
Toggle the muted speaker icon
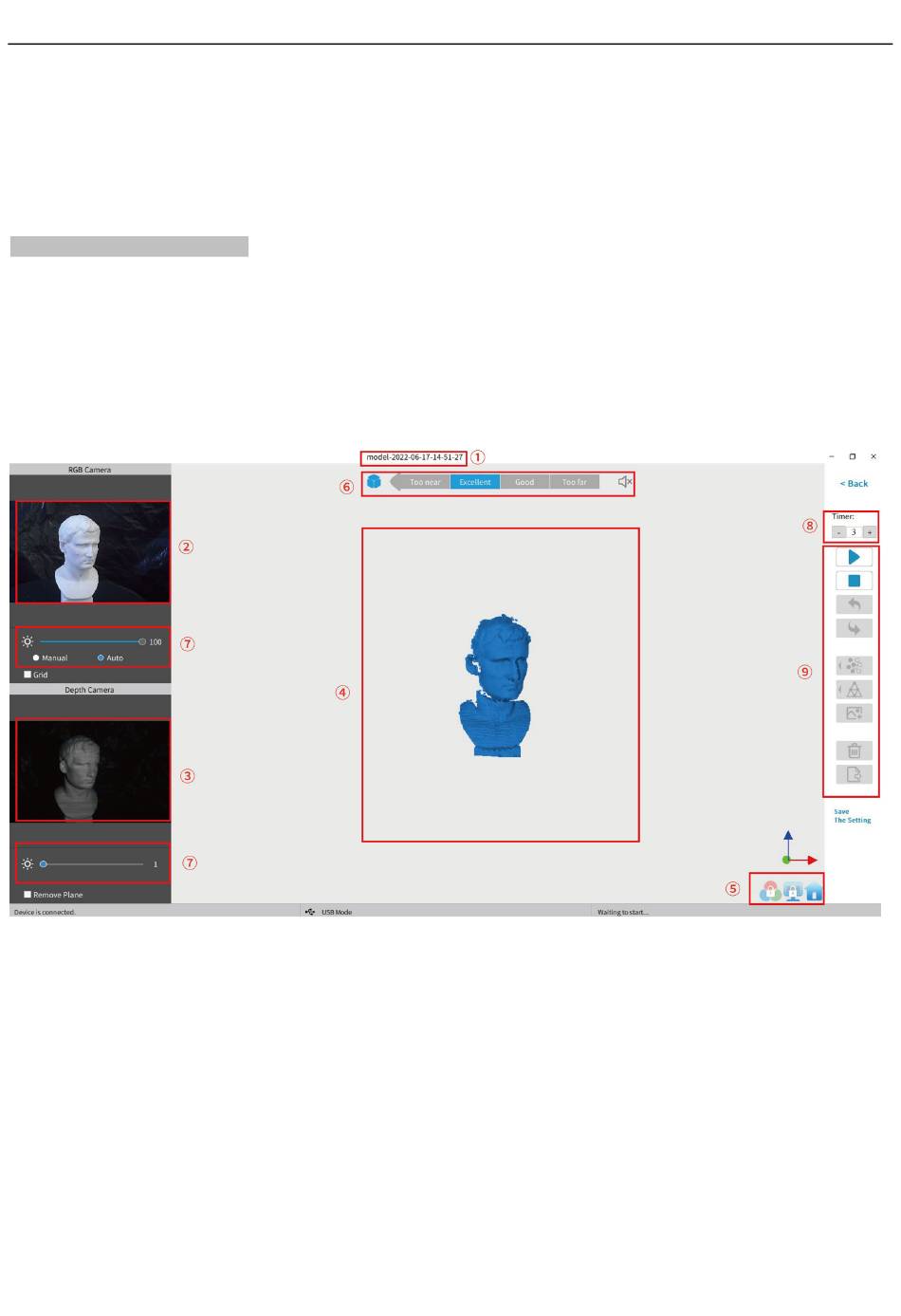624,482
